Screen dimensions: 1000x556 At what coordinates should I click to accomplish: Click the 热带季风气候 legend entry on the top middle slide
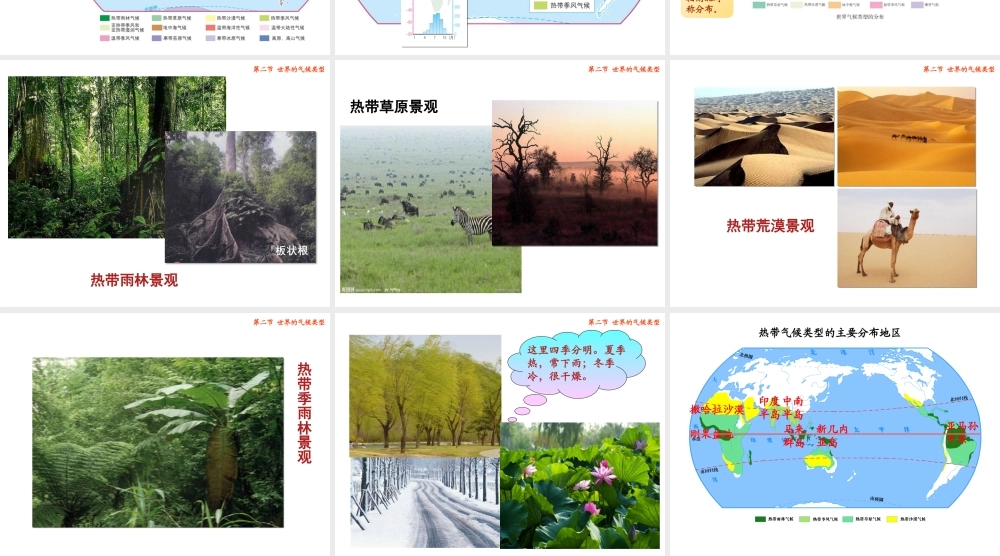(562, 5)
